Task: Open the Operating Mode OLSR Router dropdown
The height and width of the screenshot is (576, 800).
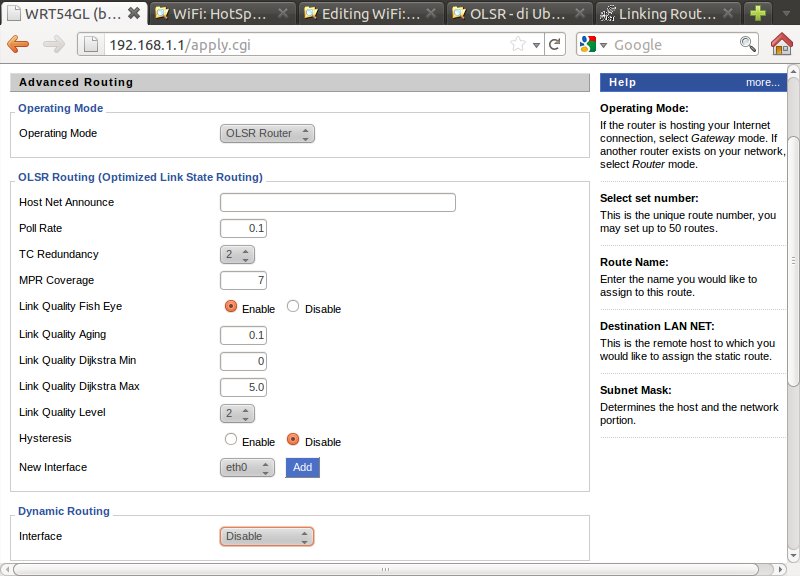Action: click(x=267, y=134)
